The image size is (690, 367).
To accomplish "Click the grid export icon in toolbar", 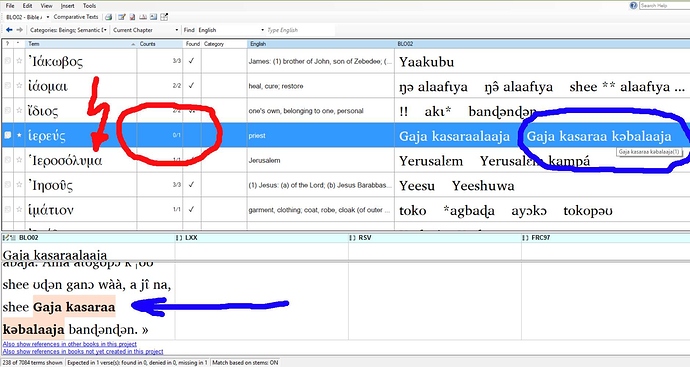I will 164,17.
